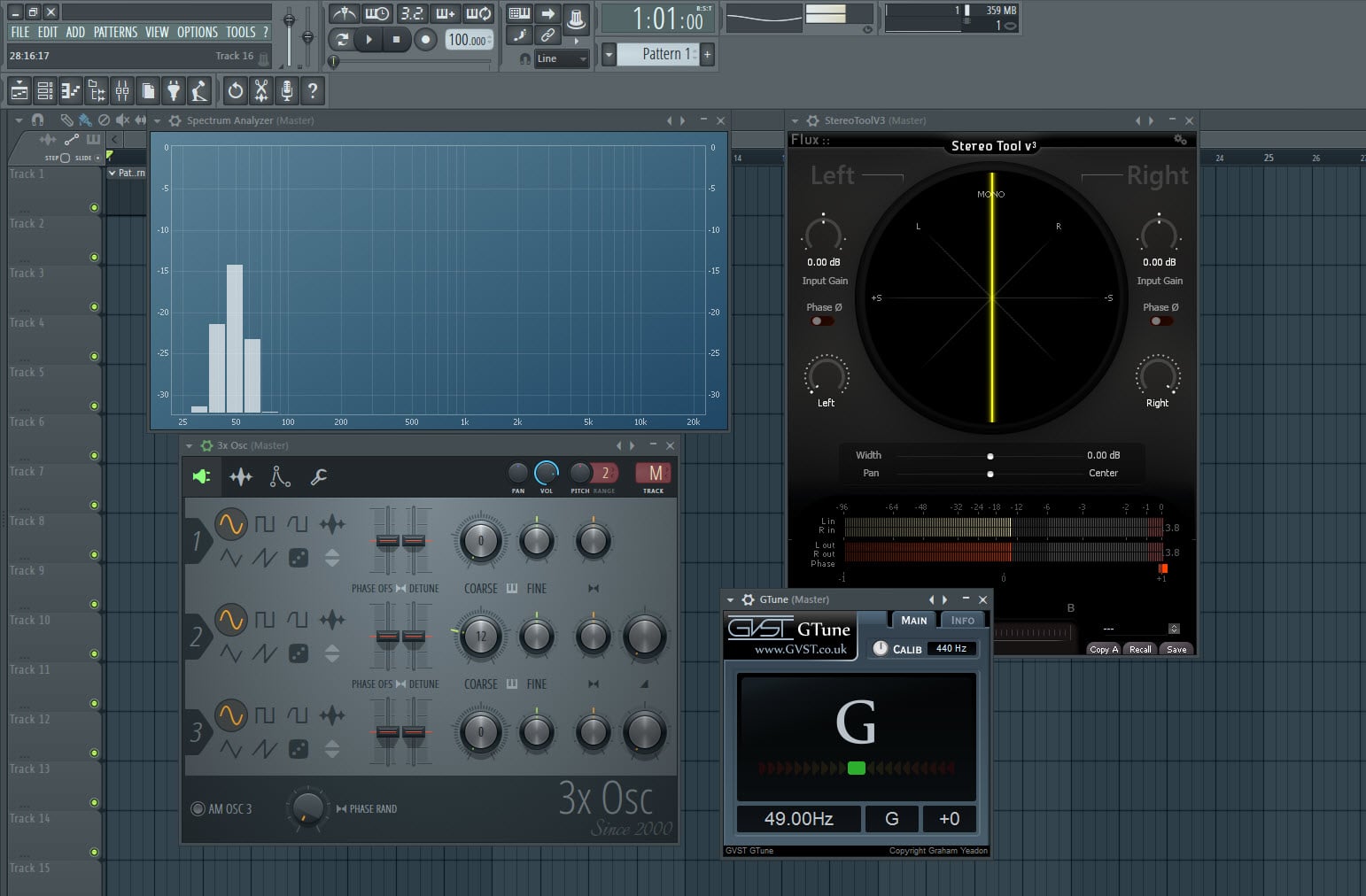Viewport: 1366px width, 896px height.
Task: Toggle the green speaker switch in 3x Osc
Action: [x=201, y=476]
